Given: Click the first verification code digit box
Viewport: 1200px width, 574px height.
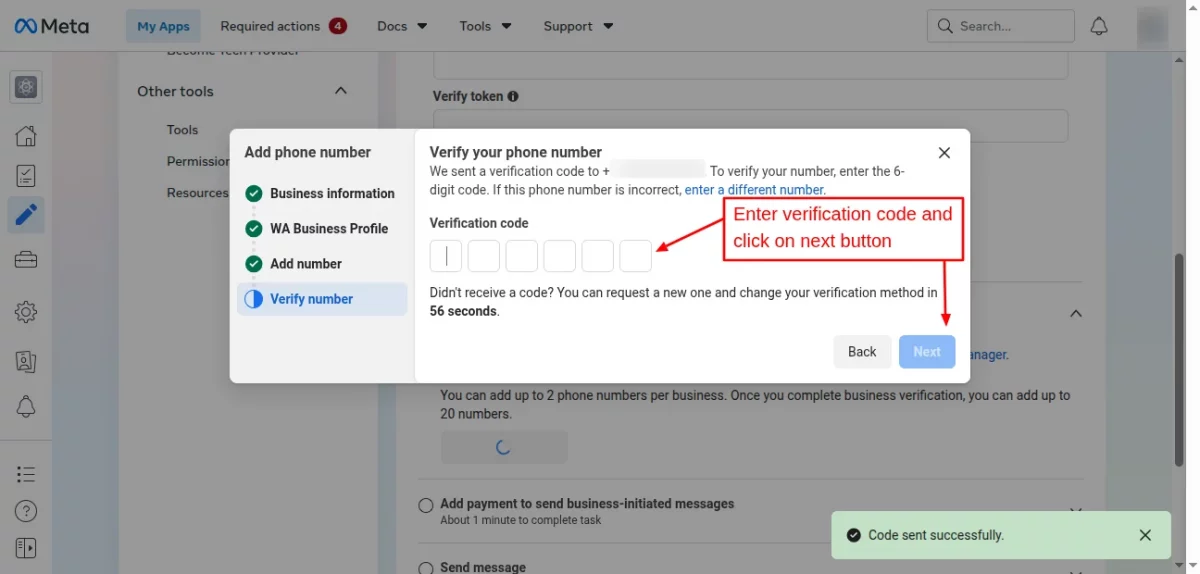Looking at the screenshot, I should pos(446,256).
